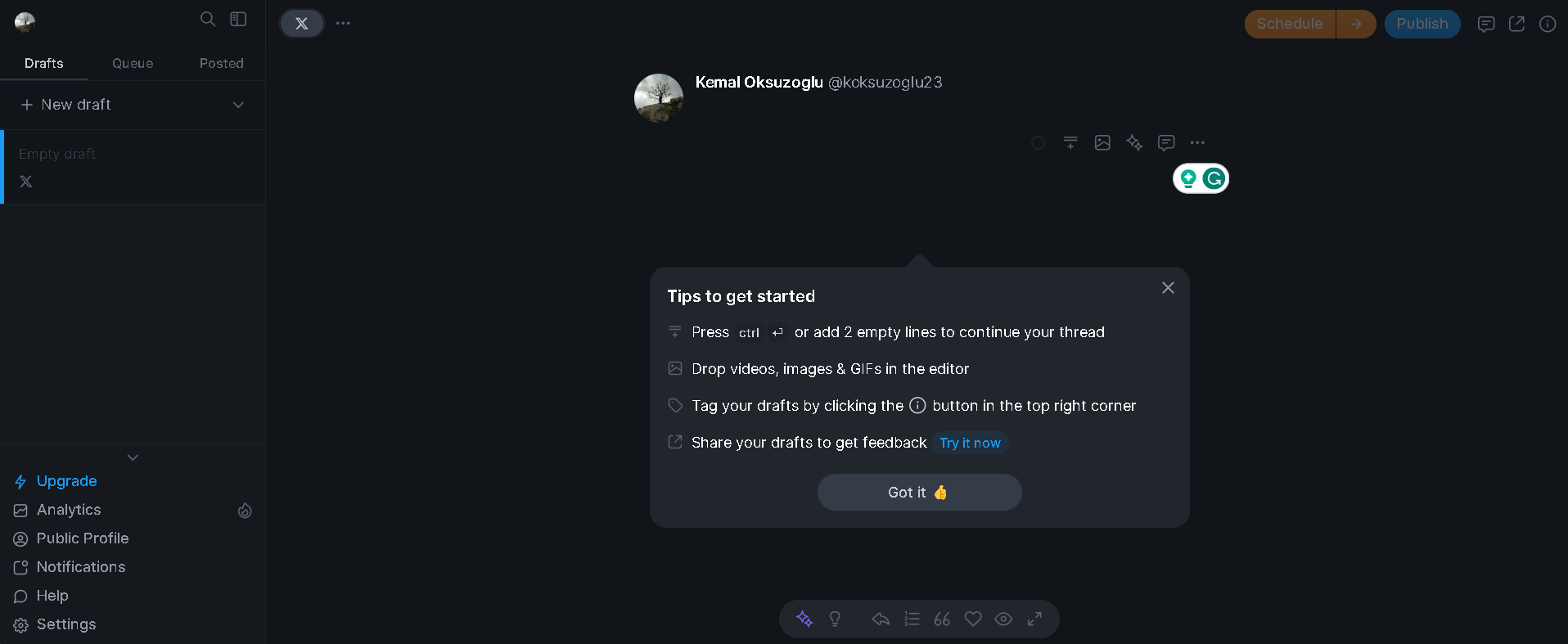The height and width of the screenshot is (644, 1568).
Task: Open the AI sparkles tool in the editor
Action: coord(1134,142)
